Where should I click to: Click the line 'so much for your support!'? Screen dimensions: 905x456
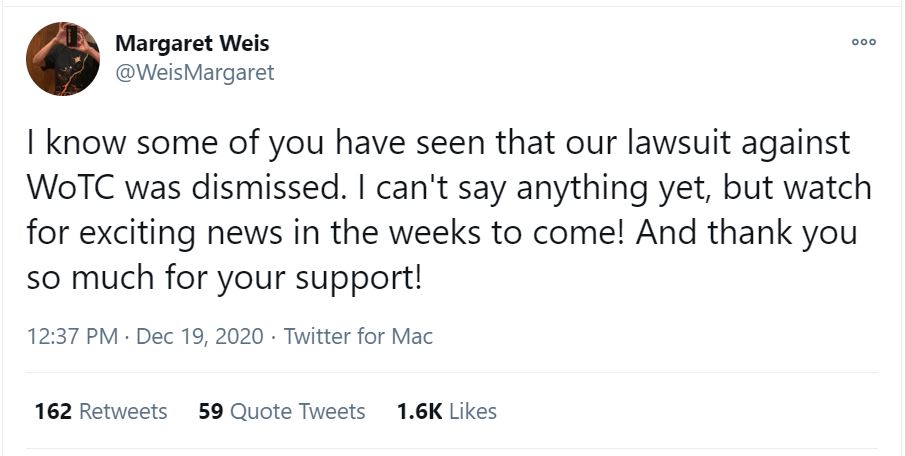pyautogui.click(x=225, y=276)
